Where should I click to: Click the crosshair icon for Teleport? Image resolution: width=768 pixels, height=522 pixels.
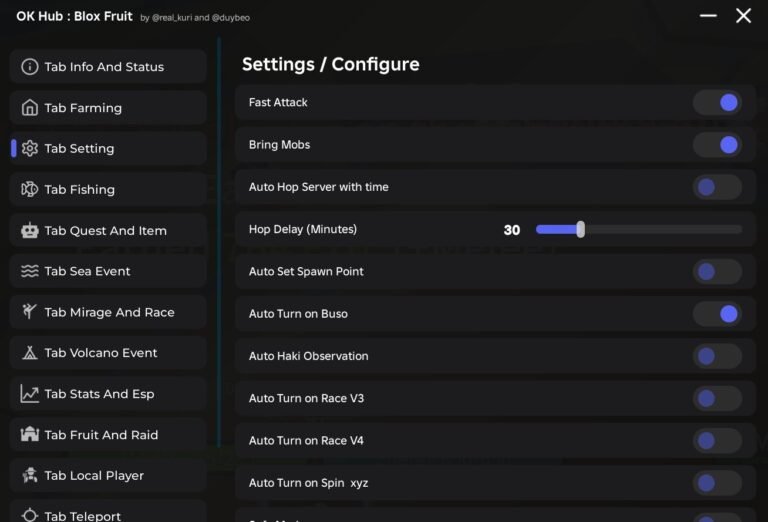(x=29, y=515)
